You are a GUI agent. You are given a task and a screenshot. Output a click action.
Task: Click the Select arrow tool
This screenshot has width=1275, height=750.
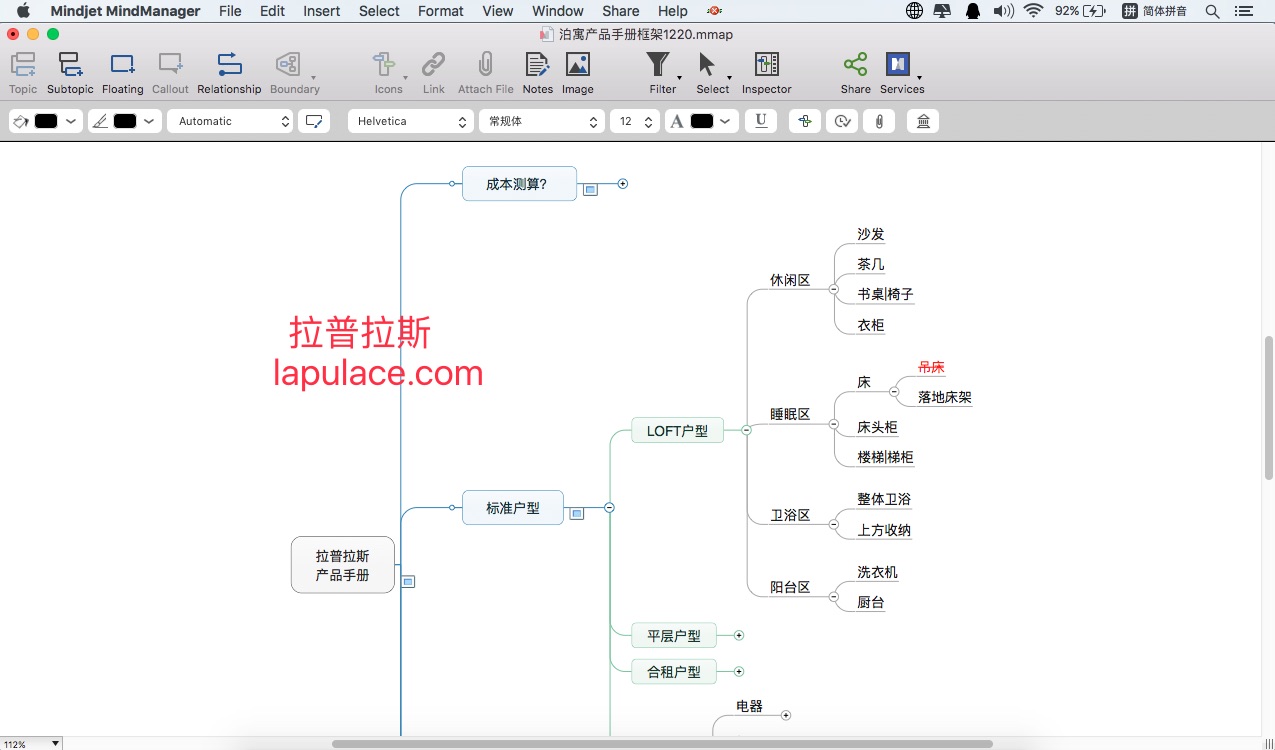coord(707,65)
